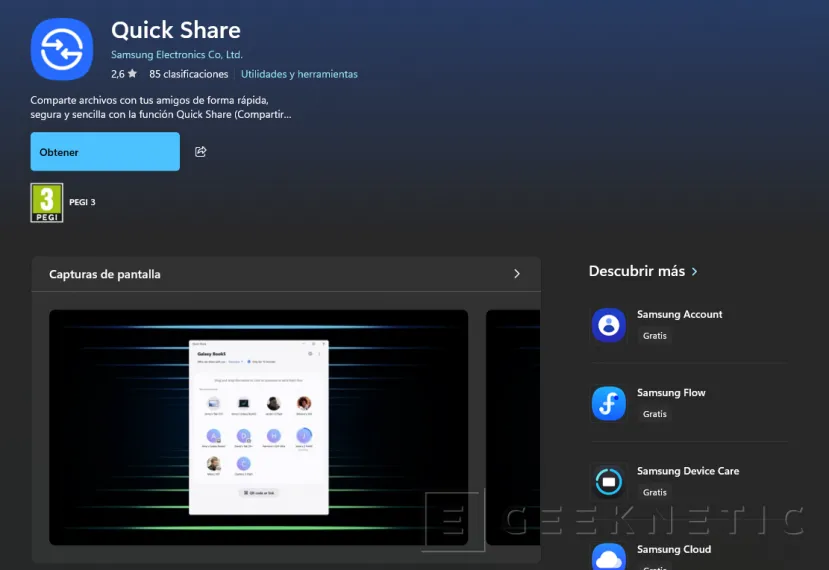Expand the Capturas de pantalla section chevron

point(517,274)
